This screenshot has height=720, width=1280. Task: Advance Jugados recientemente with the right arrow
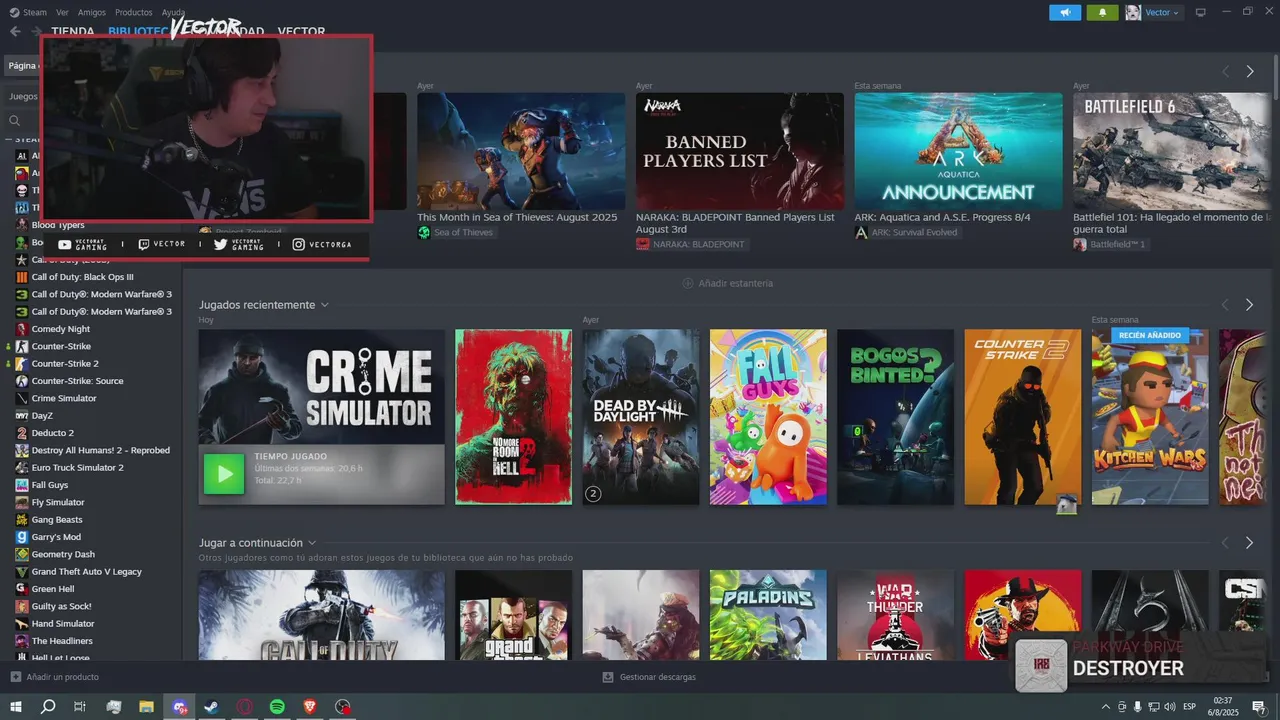pos(1249,305)
